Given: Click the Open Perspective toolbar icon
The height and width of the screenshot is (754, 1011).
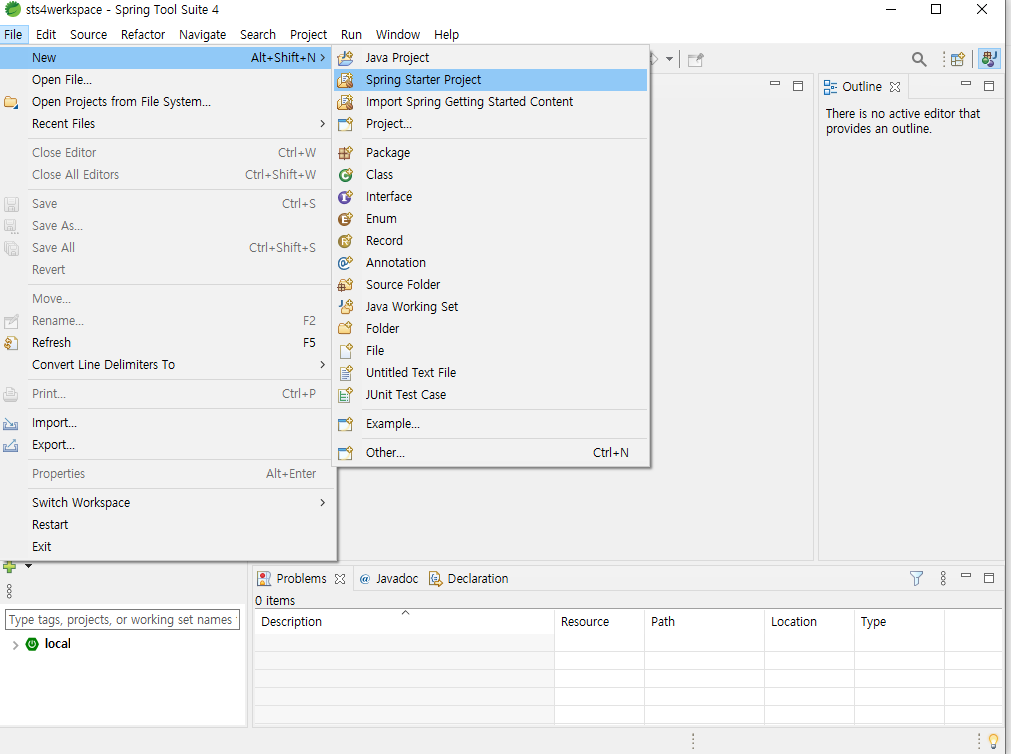Looking at the screenshot, I should click(958, 59).
